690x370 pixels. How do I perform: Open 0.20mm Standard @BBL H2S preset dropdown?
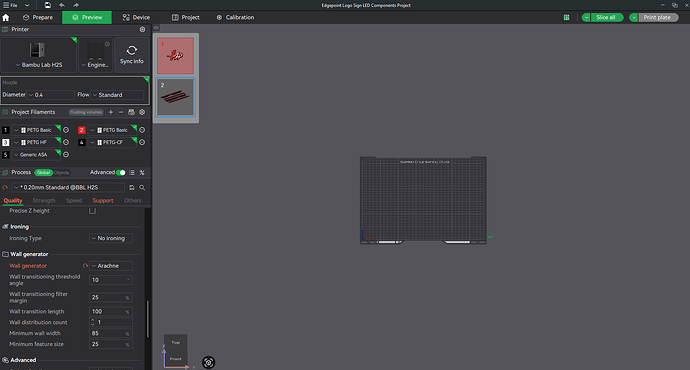[x=68, y=187]
